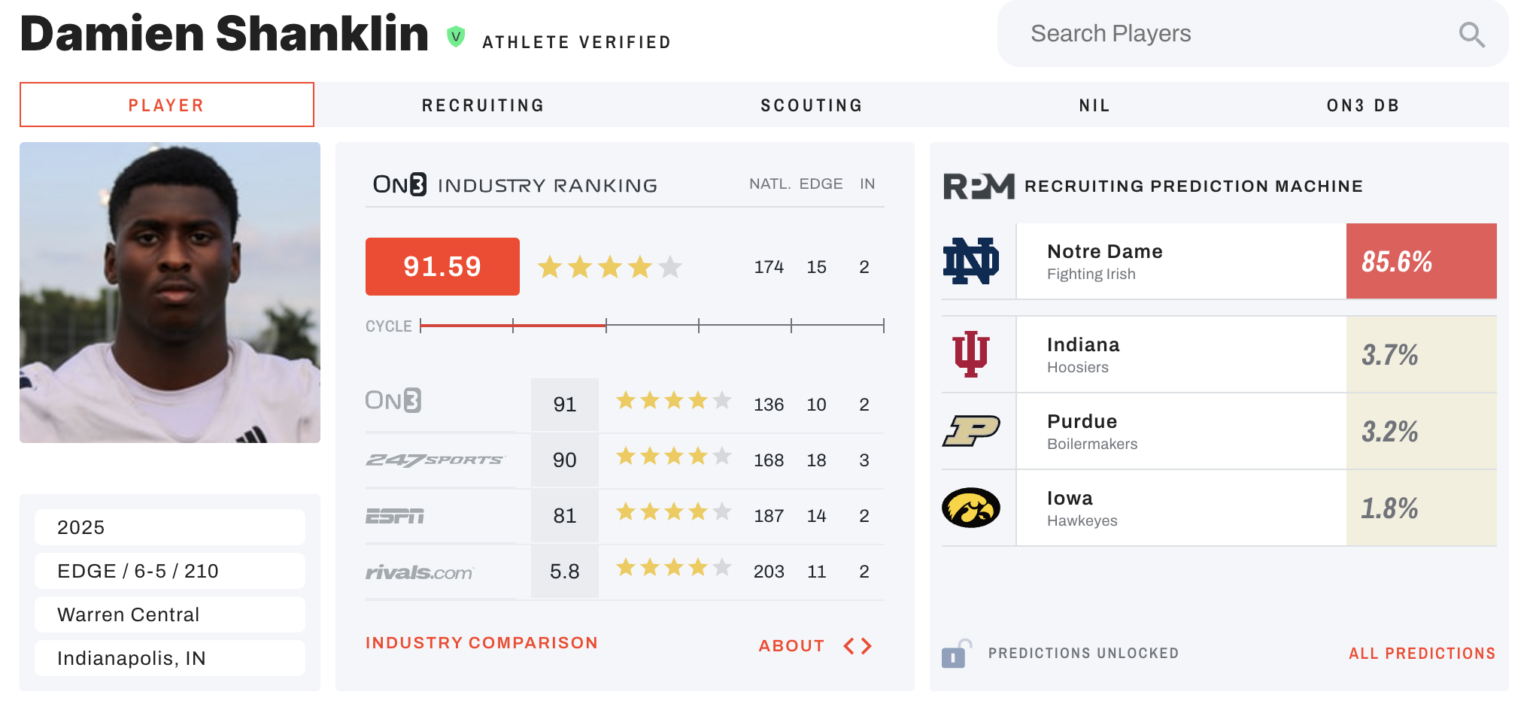1536x716 pixels.
Task: Select the NIL tab
Action: pyautogui.click(x=1095, y=105)
